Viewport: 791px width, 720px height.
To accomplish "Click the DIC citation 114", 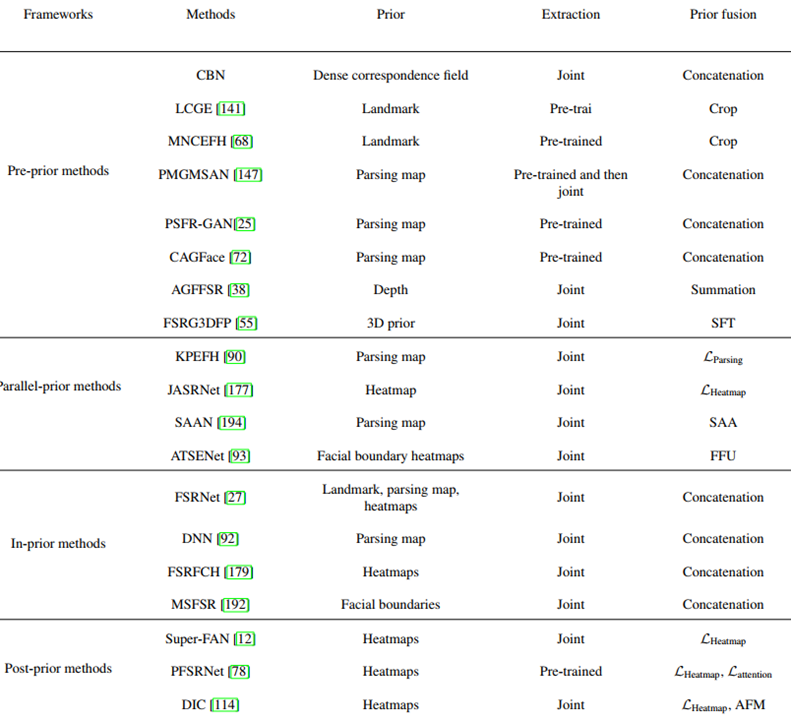I will 224,705.
